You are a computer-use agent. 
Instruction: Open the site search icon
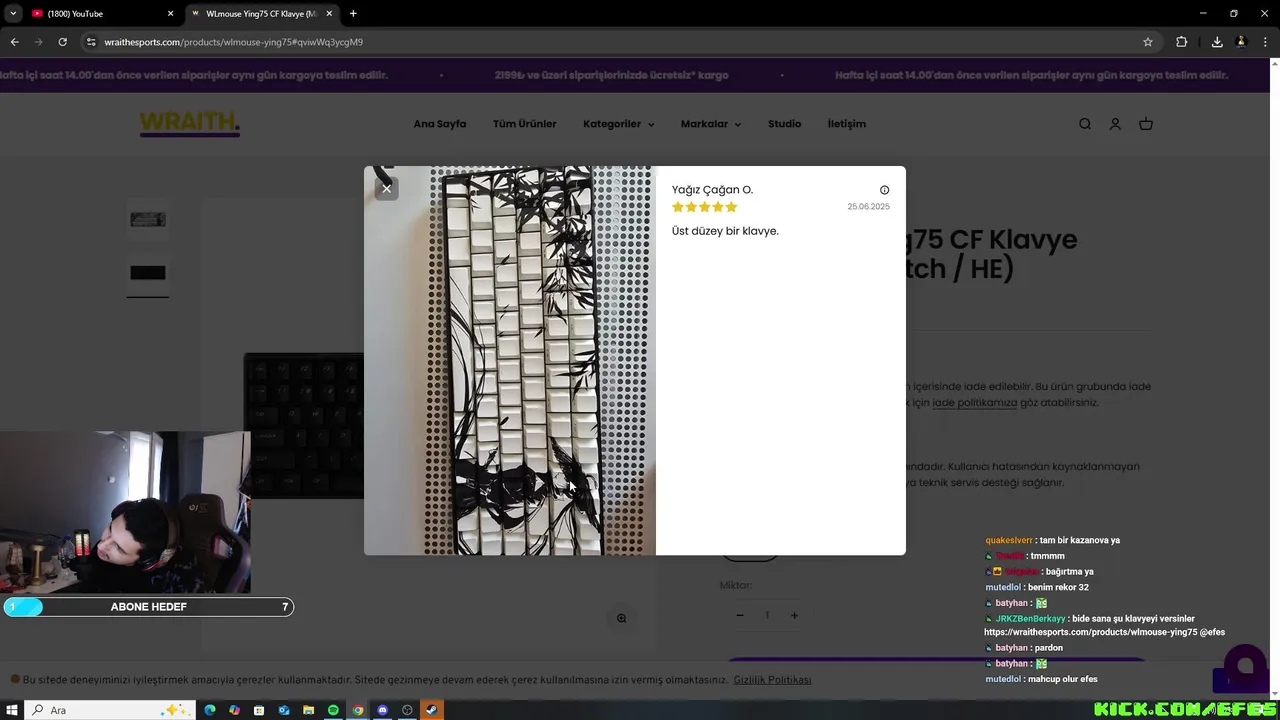tap(1085, 124)
